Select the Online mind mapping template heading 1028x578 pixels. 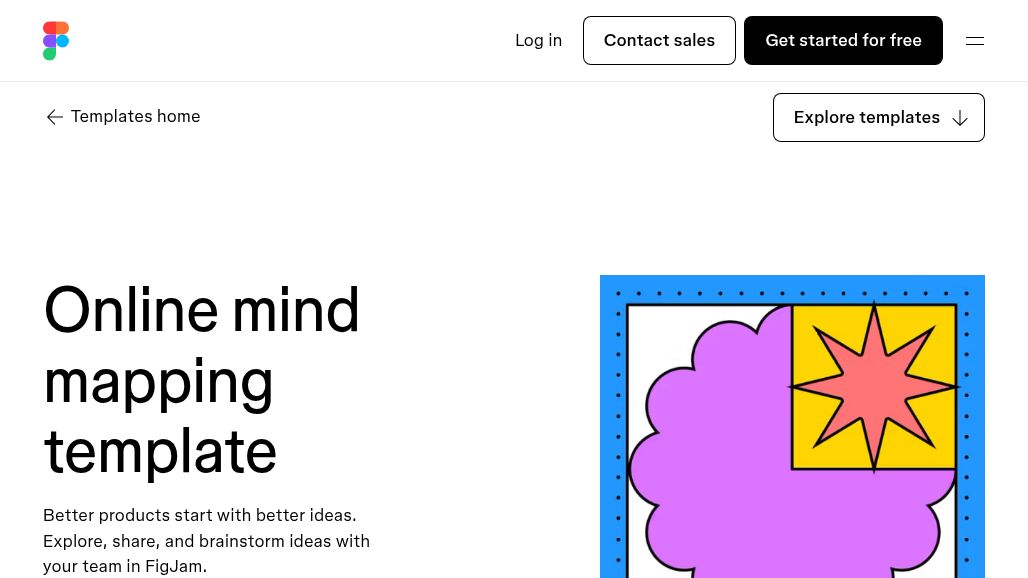point(201,380)
